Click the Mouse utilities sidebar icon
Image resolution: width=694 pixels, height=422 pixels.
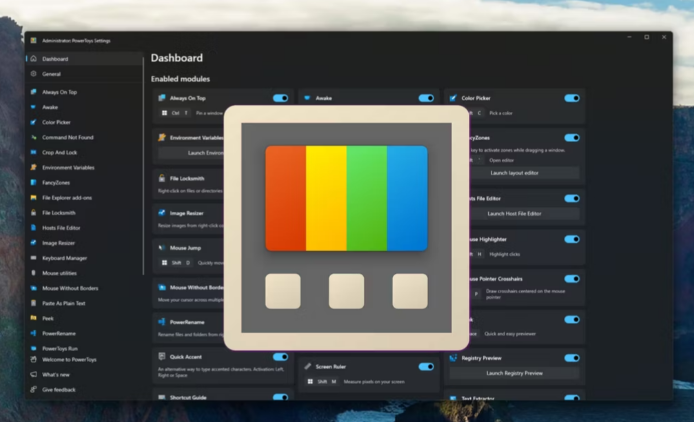[34, 273]
